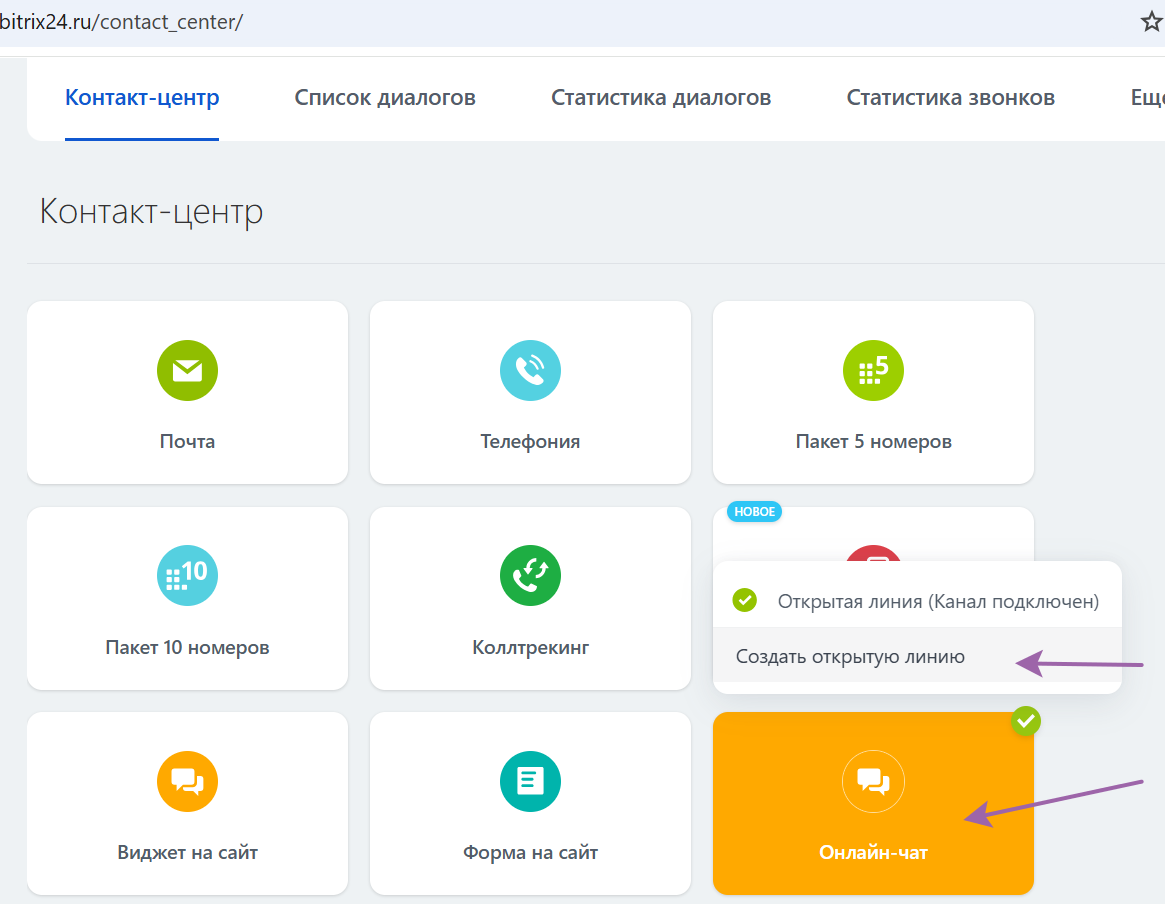
Task: Click the blue Пакет 10 номеров icon
Action: [x=187, y=575]
